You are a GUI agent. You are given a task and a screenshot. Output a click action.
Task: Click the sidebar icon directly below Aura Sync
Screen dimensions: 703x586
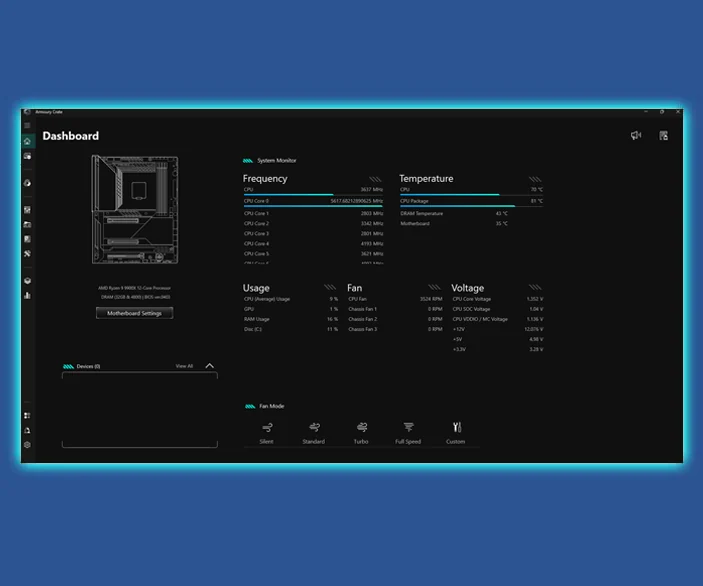[27, 210]
